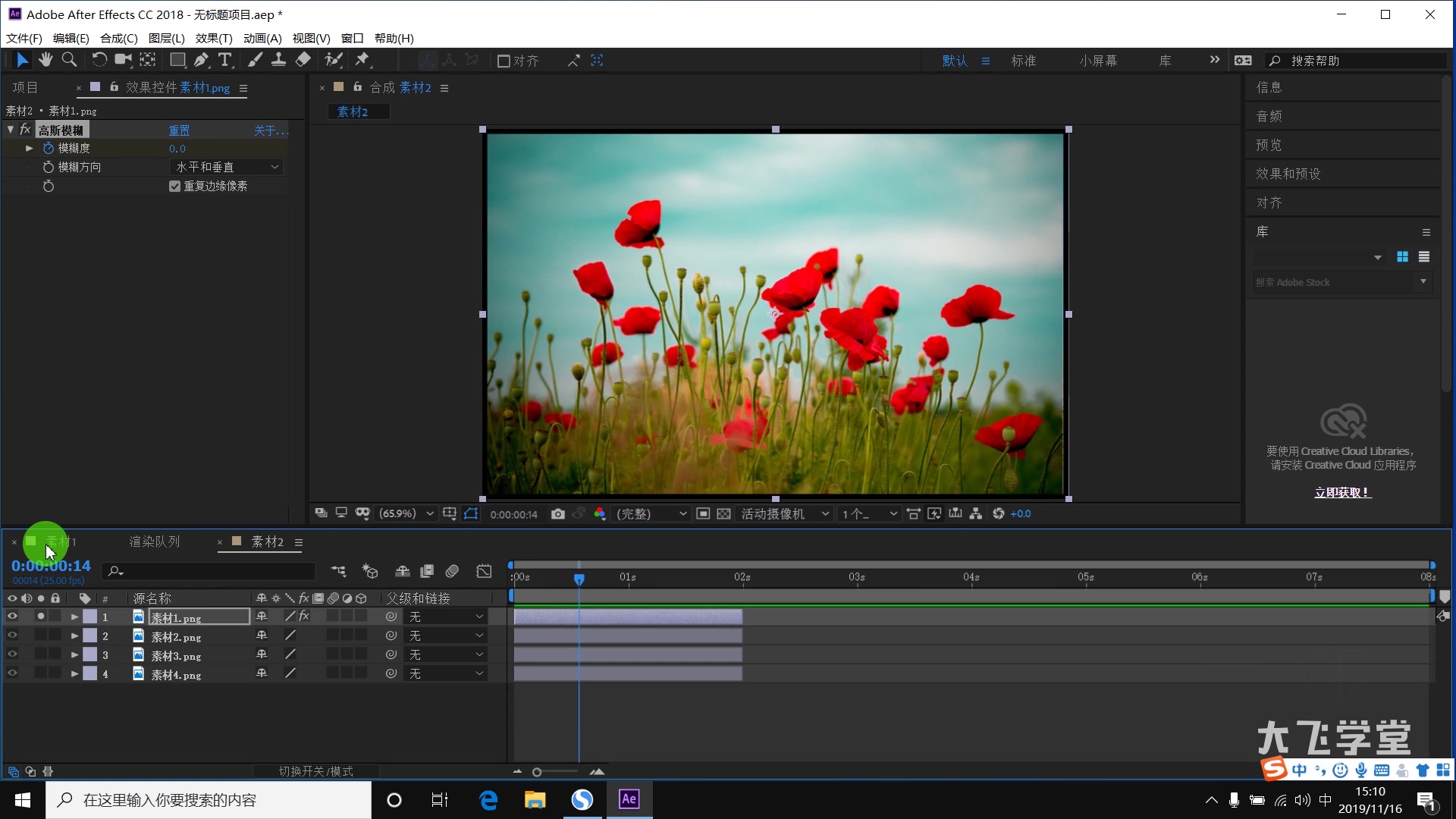Click the reset exposure icon
1456x819 pixels.
tap(999, 514)
